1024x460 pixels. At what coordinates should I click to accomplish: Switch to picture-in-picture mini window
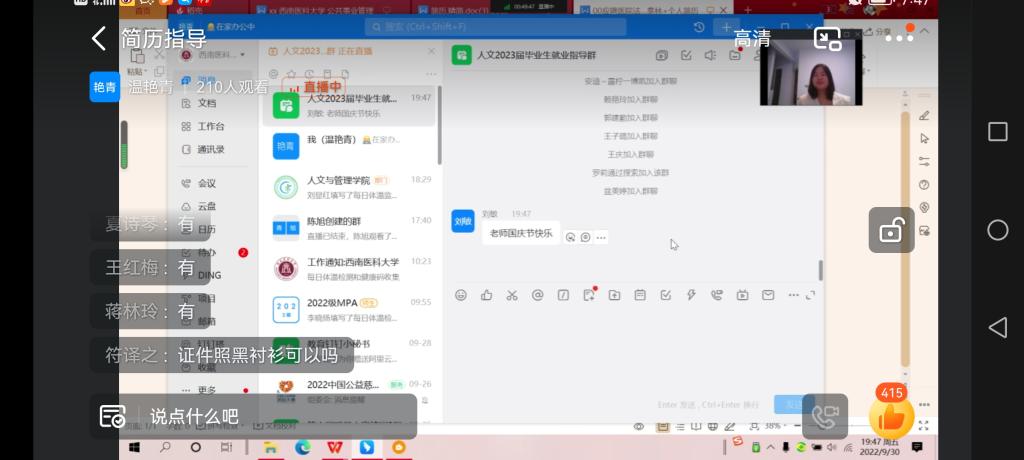click(827, 39)
